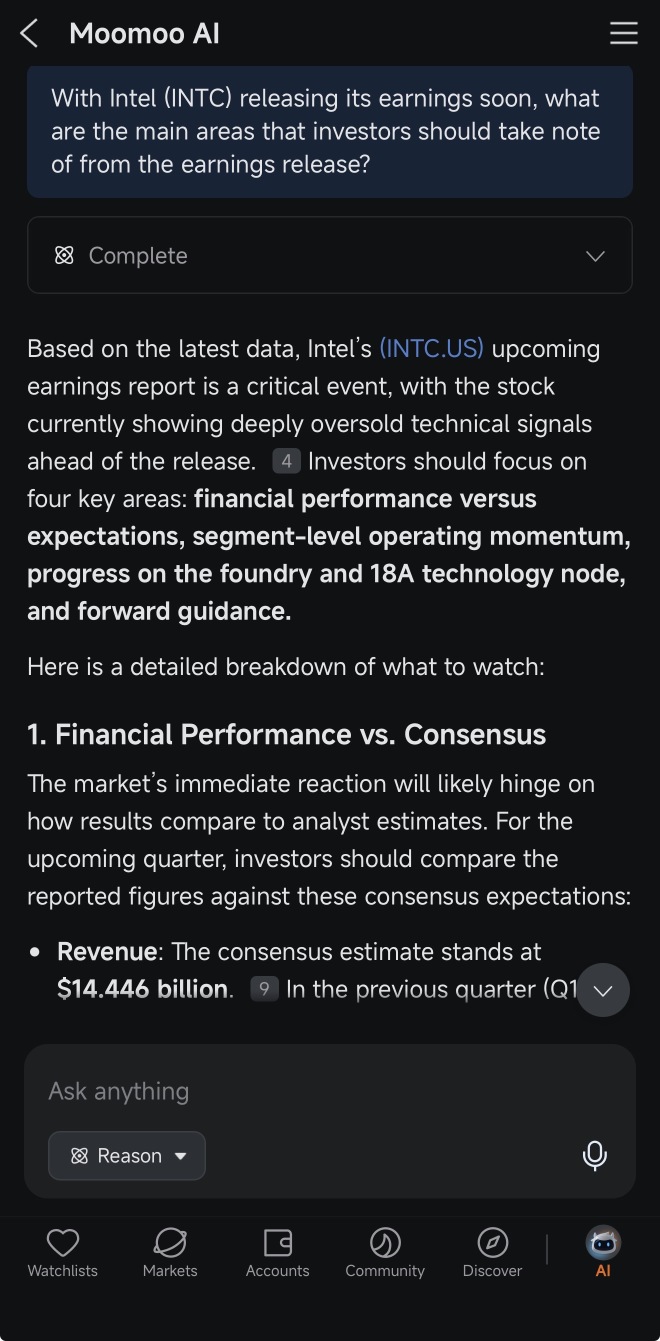Tap the microphone voice input icon
This screenshot has width=660, height=1341.
(594, 1155)
